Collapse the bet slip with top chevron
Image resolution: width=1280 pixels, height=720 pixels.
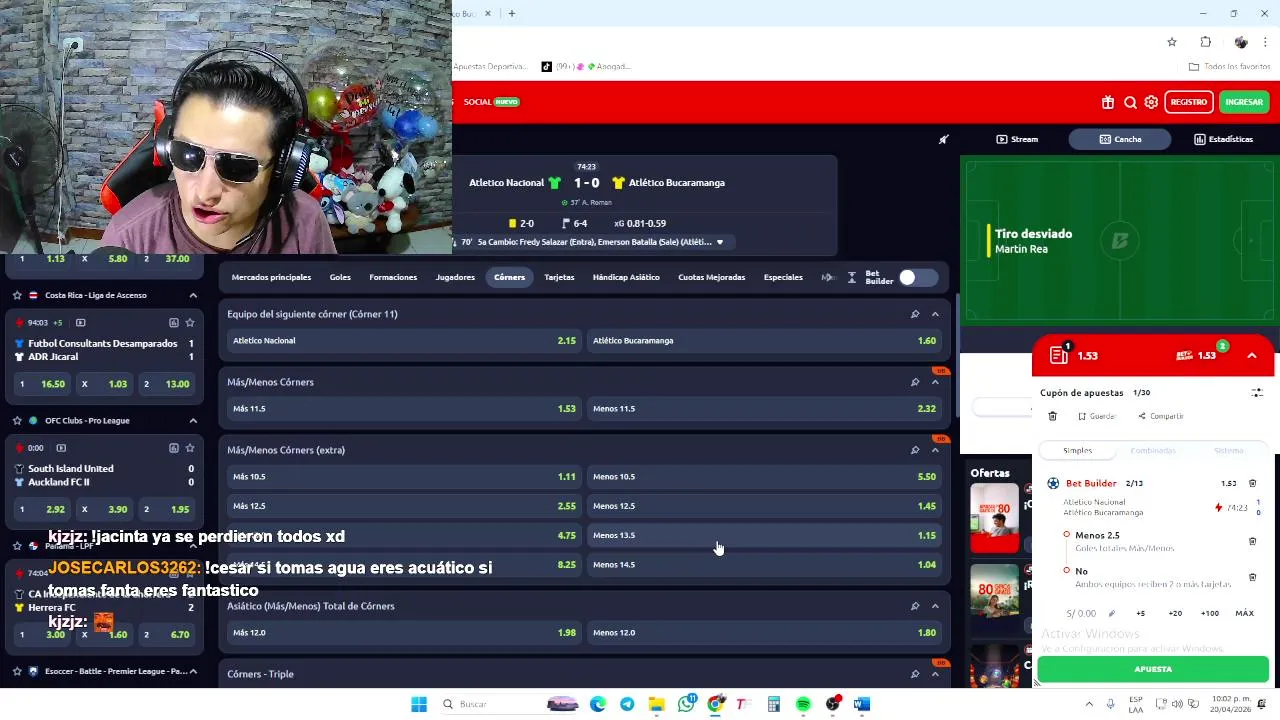point(1252,355)
